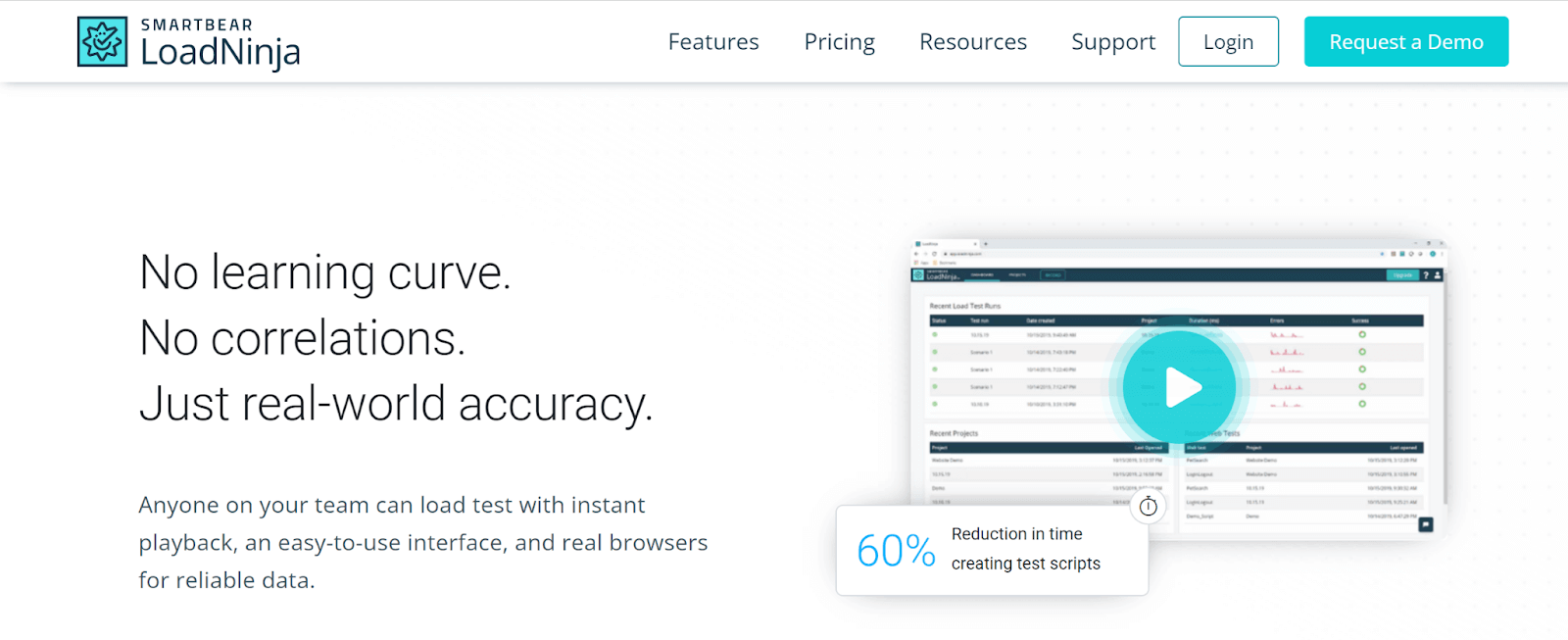The image size is (1568, 640).
Task: Click the SmartBear LoadNinja bear logo icon
Action: point(103,42)
